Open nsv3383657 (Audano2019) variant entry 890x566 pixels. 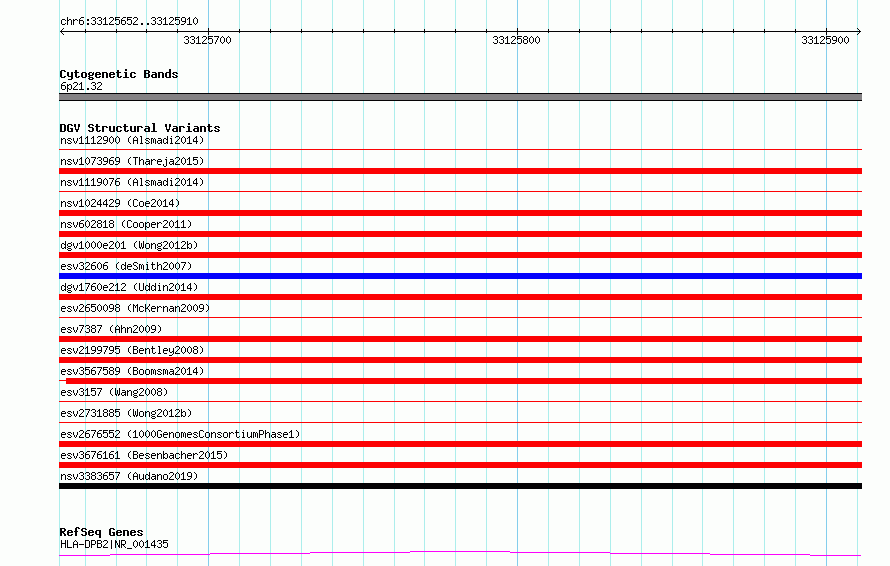point(129,476)
